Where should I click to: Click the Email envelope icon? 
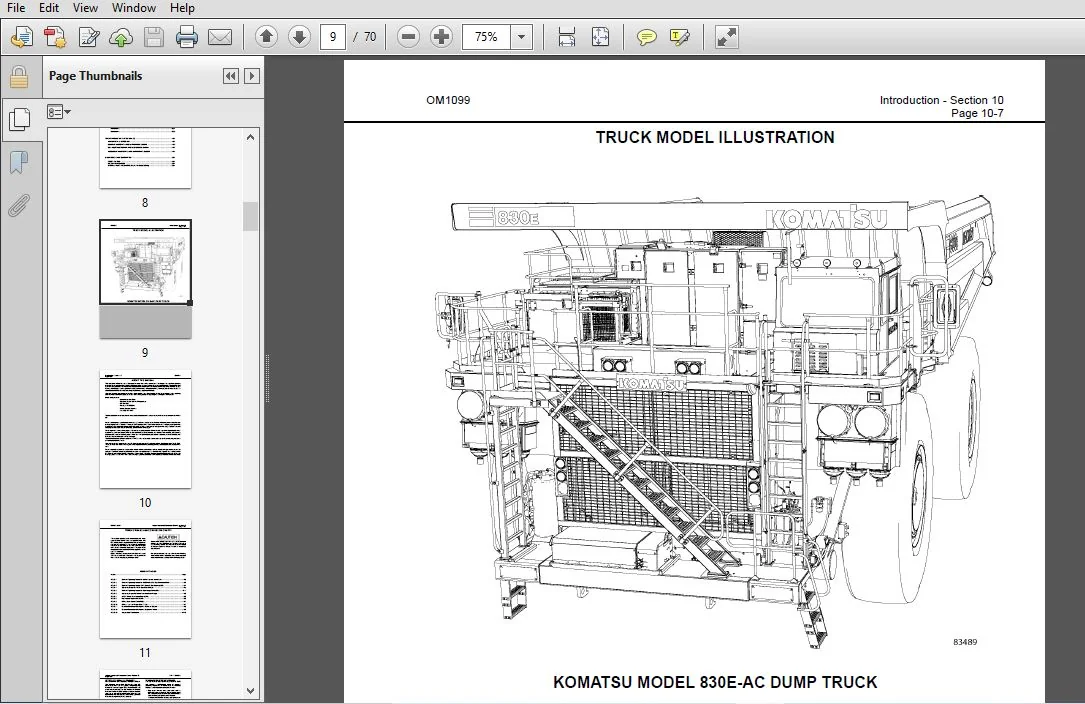[x=220, y=37]
